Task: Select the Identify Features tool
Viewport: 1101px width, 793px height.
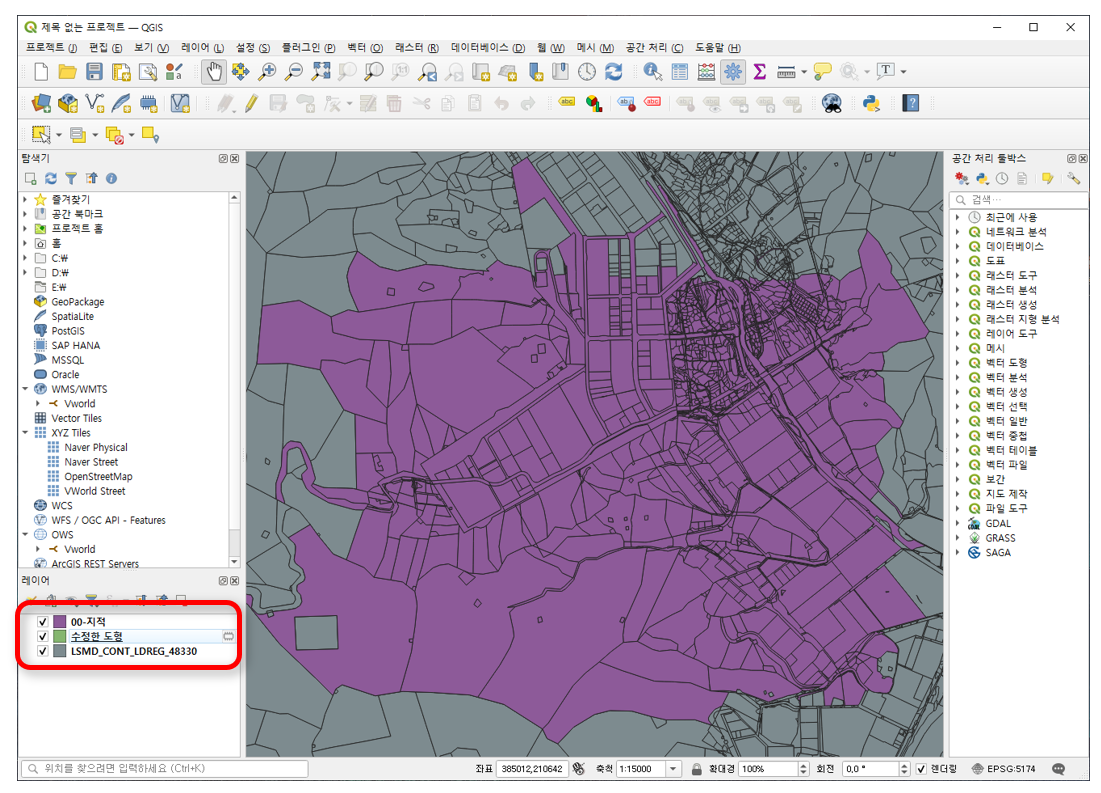Action: click(653, 72)
